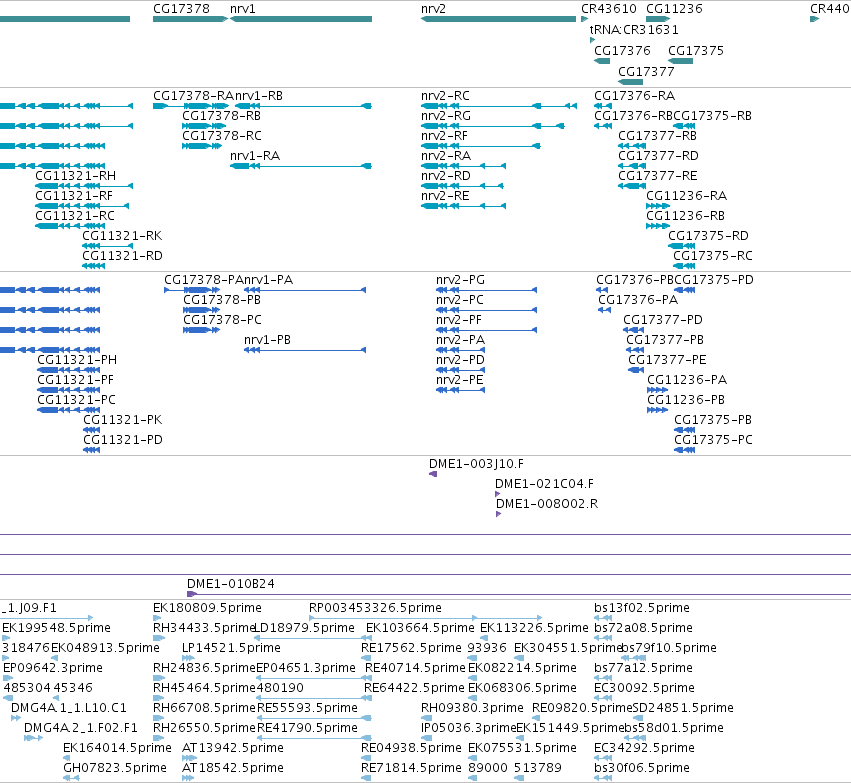Screen dimensions: 851x783
Task: Select transcript nrv2-RF
Action: pos(444,136)
